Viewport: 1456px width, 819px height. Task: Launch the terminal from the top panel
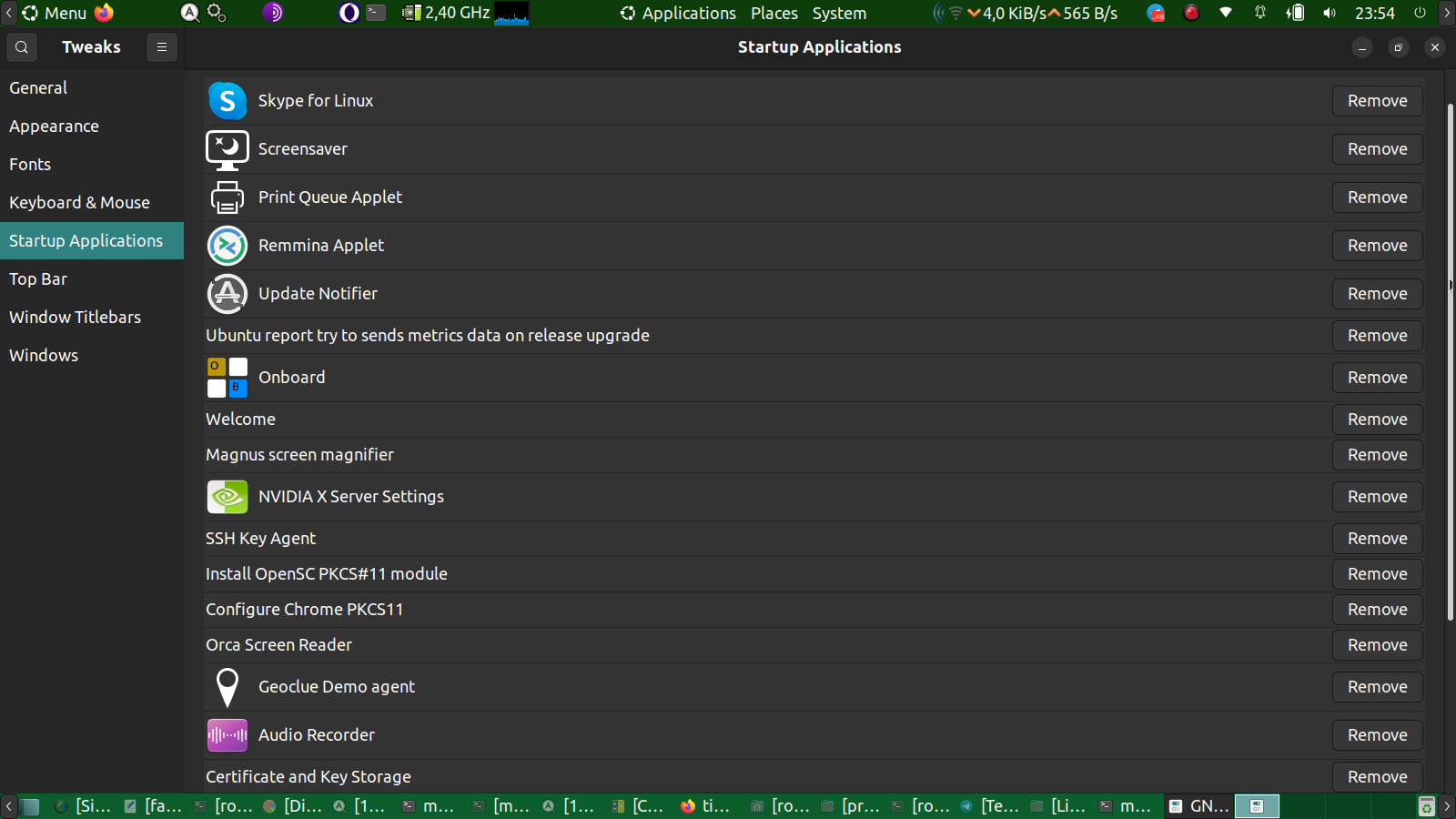coord(376,13)
